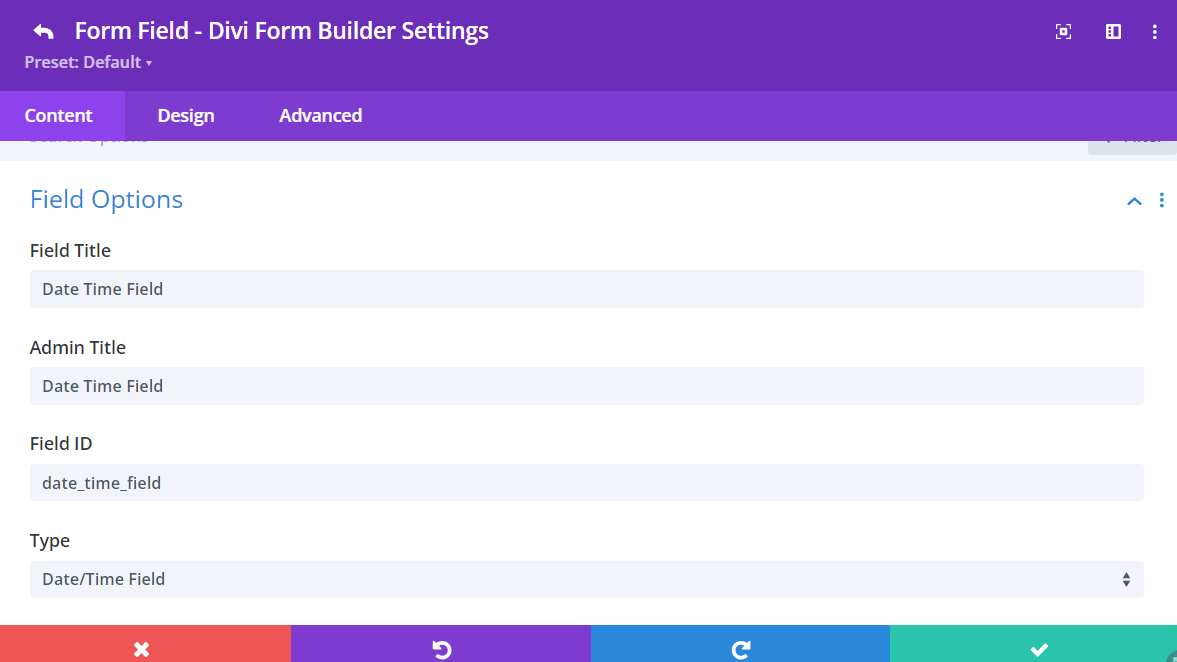1177x662 pixels.
Task: Click the Type field stepper arrows
Action: click(1126, 579)
